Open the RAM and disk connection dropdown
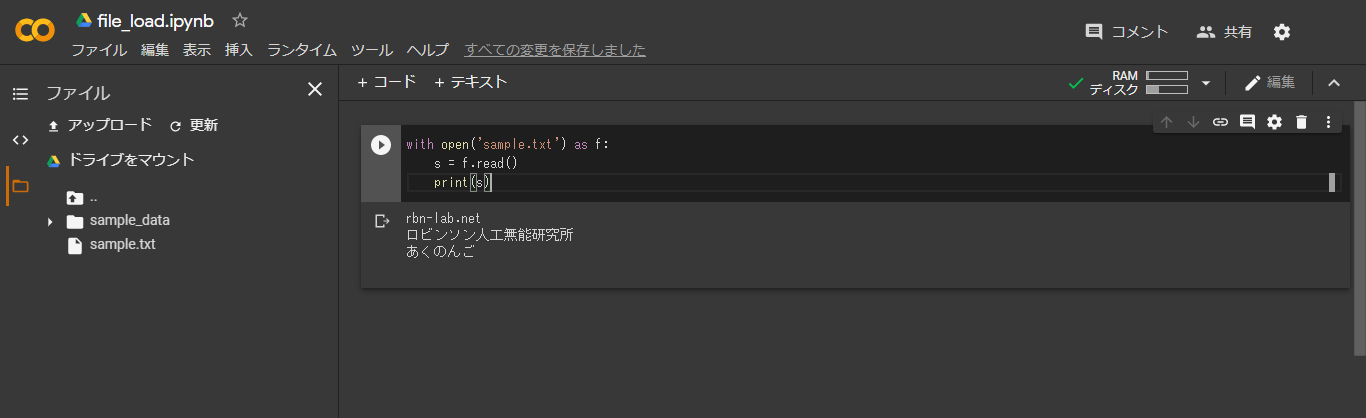 pos(1205,83)
